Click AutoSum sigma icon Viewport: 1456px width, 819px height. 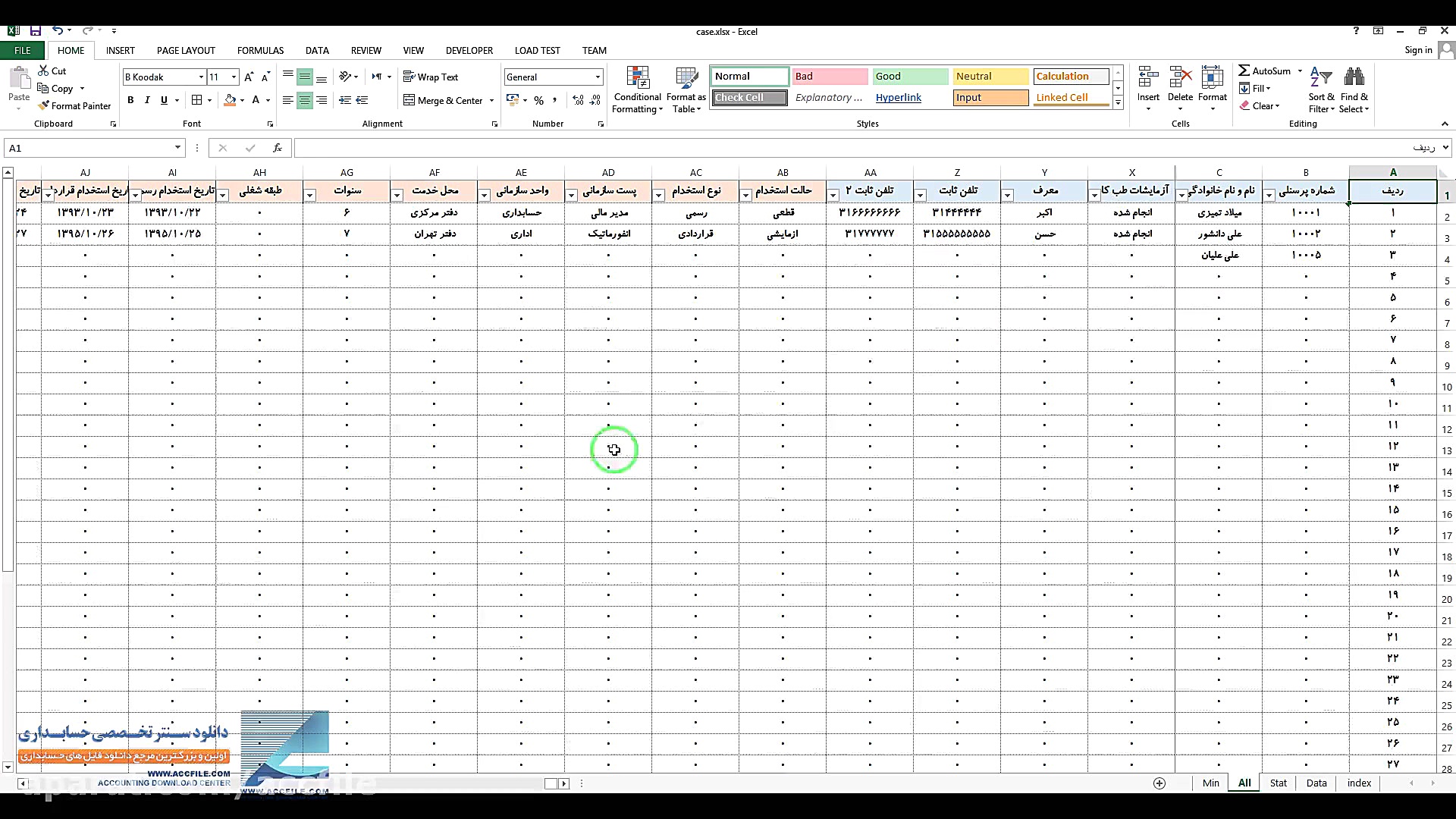pos(1244,71)
